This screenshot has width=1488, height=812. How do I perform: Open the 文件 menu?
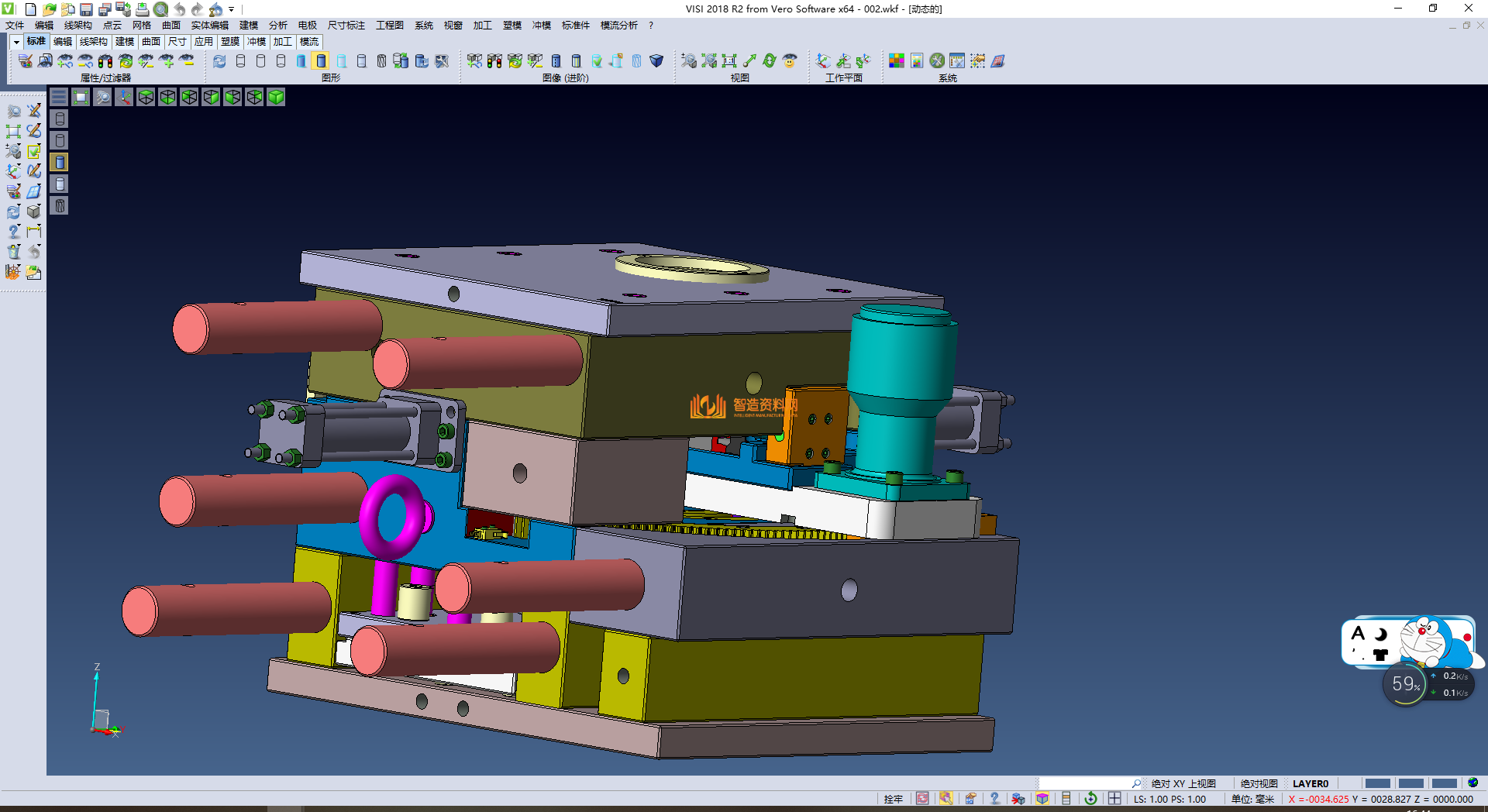tap(15, 26)
